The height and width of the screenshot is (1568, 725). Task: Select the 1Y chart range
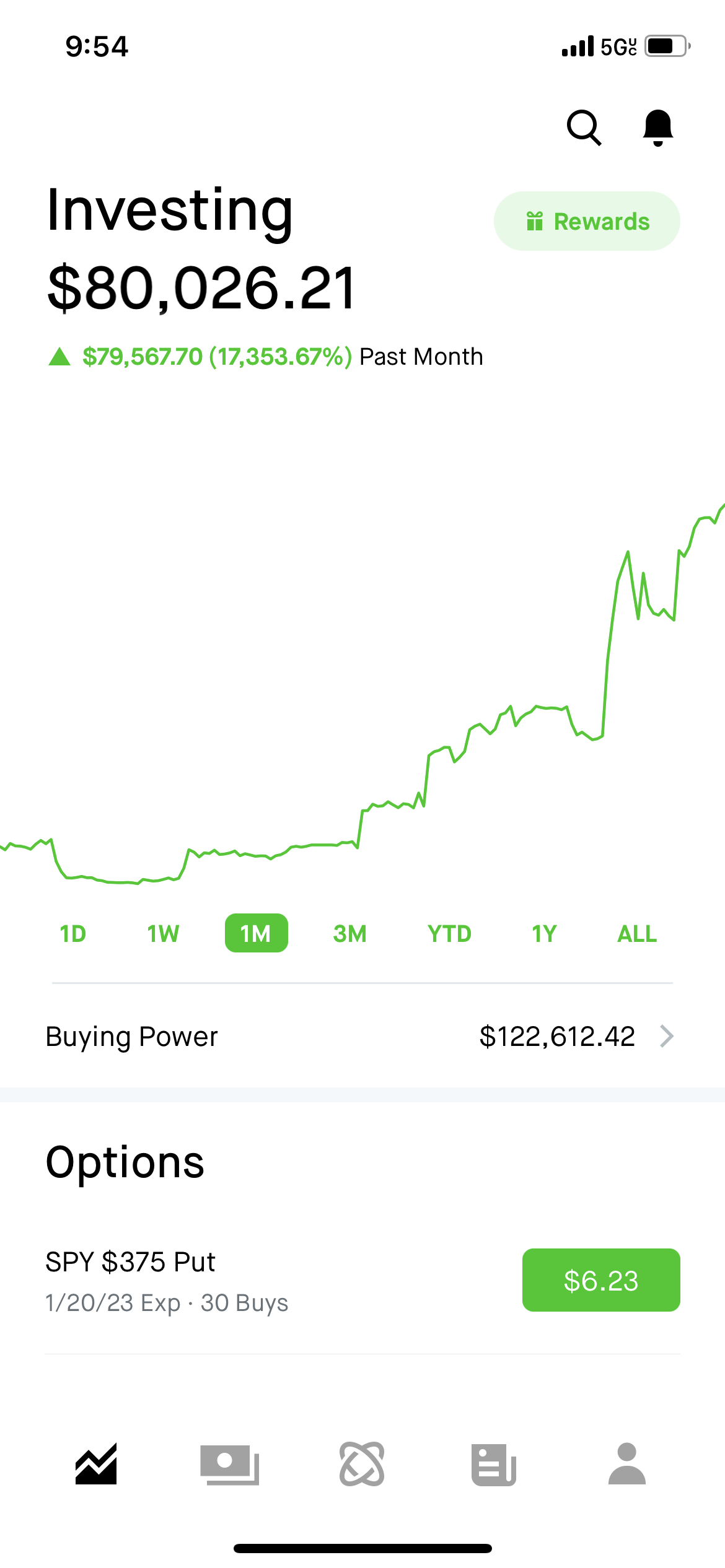point(544,933)
